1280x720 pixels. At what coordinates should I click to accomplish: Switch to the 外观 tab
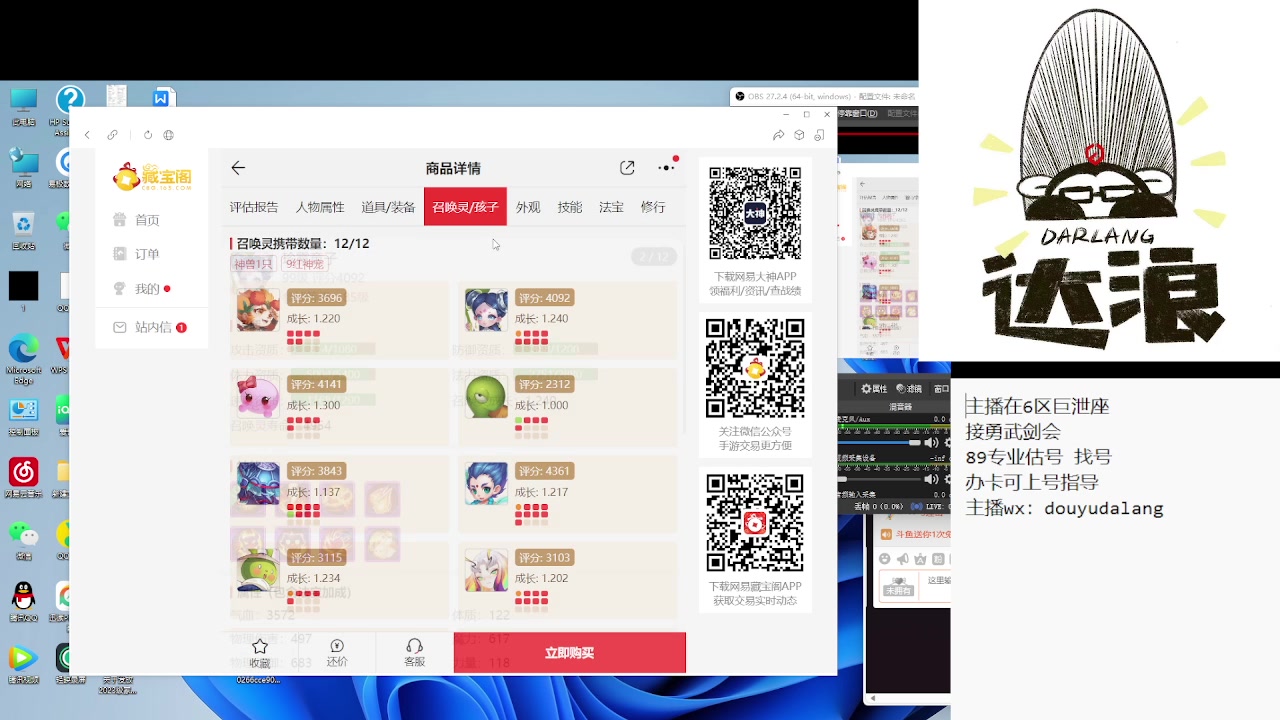(528, 207)
